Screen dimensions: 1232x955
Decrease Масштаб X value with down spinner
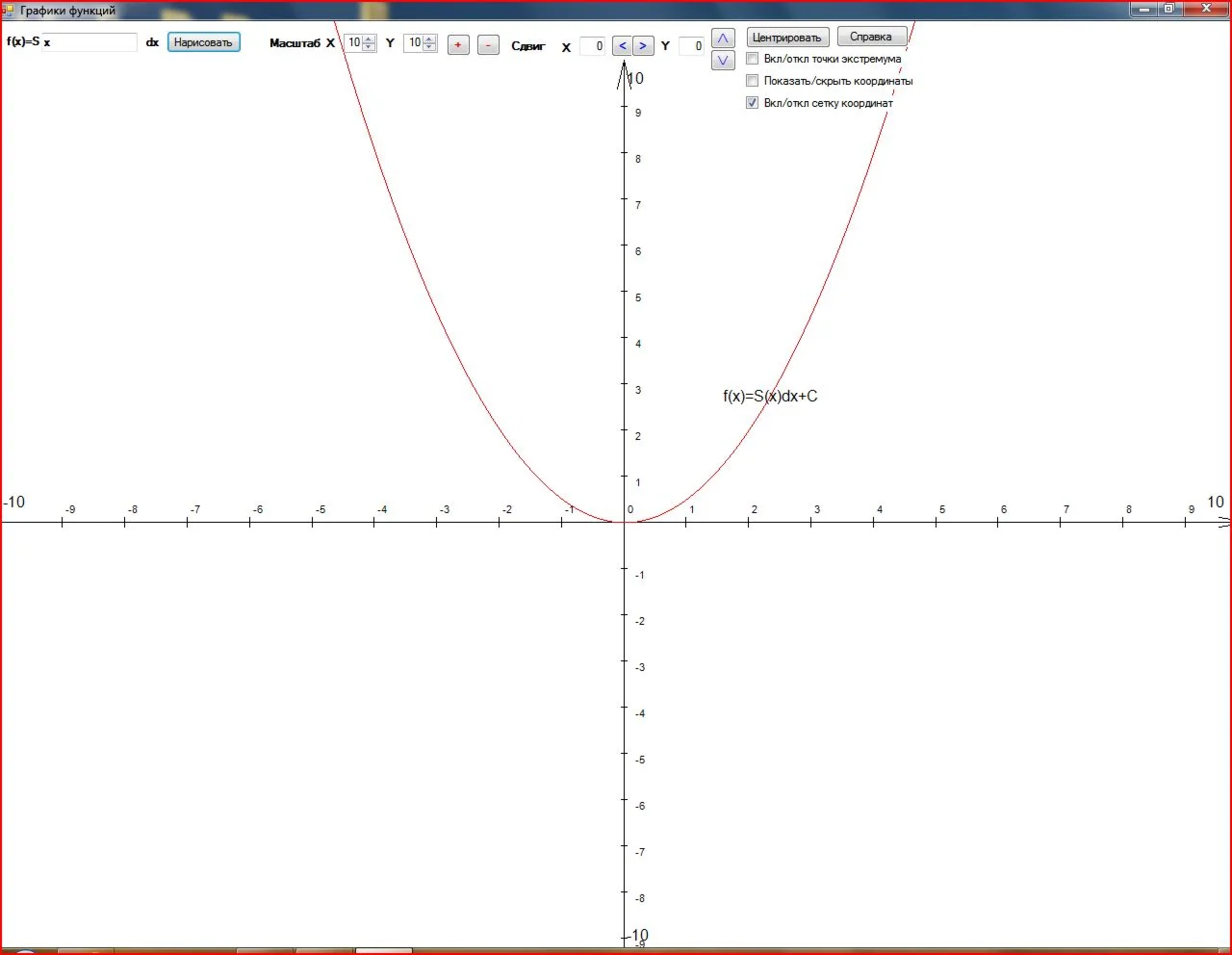(369, 47)
